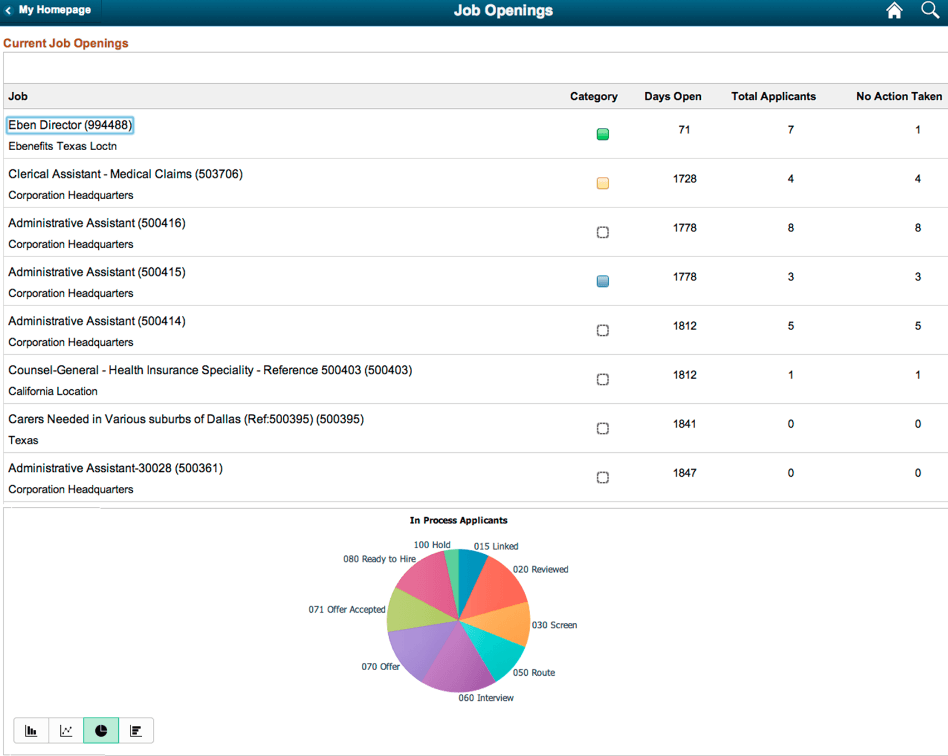The image size is (948, 756).
Task: Toggle the category checkbox for Carers Needed listing
Action: 602,428
